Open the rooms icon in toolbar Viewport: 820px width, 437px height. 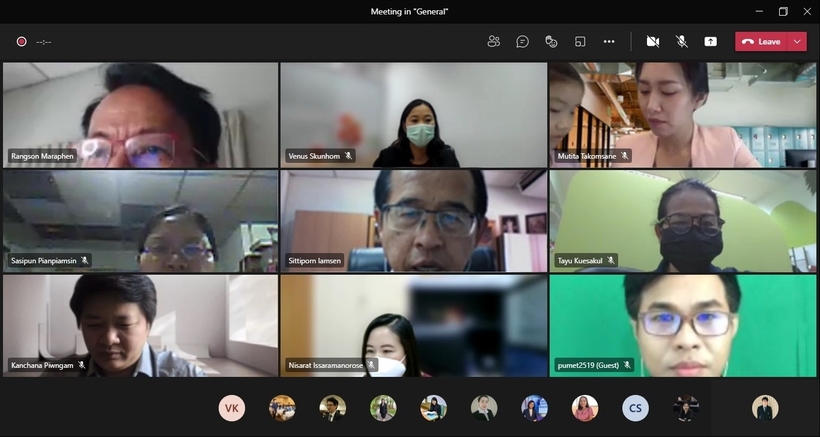click(x=580, y=42)
